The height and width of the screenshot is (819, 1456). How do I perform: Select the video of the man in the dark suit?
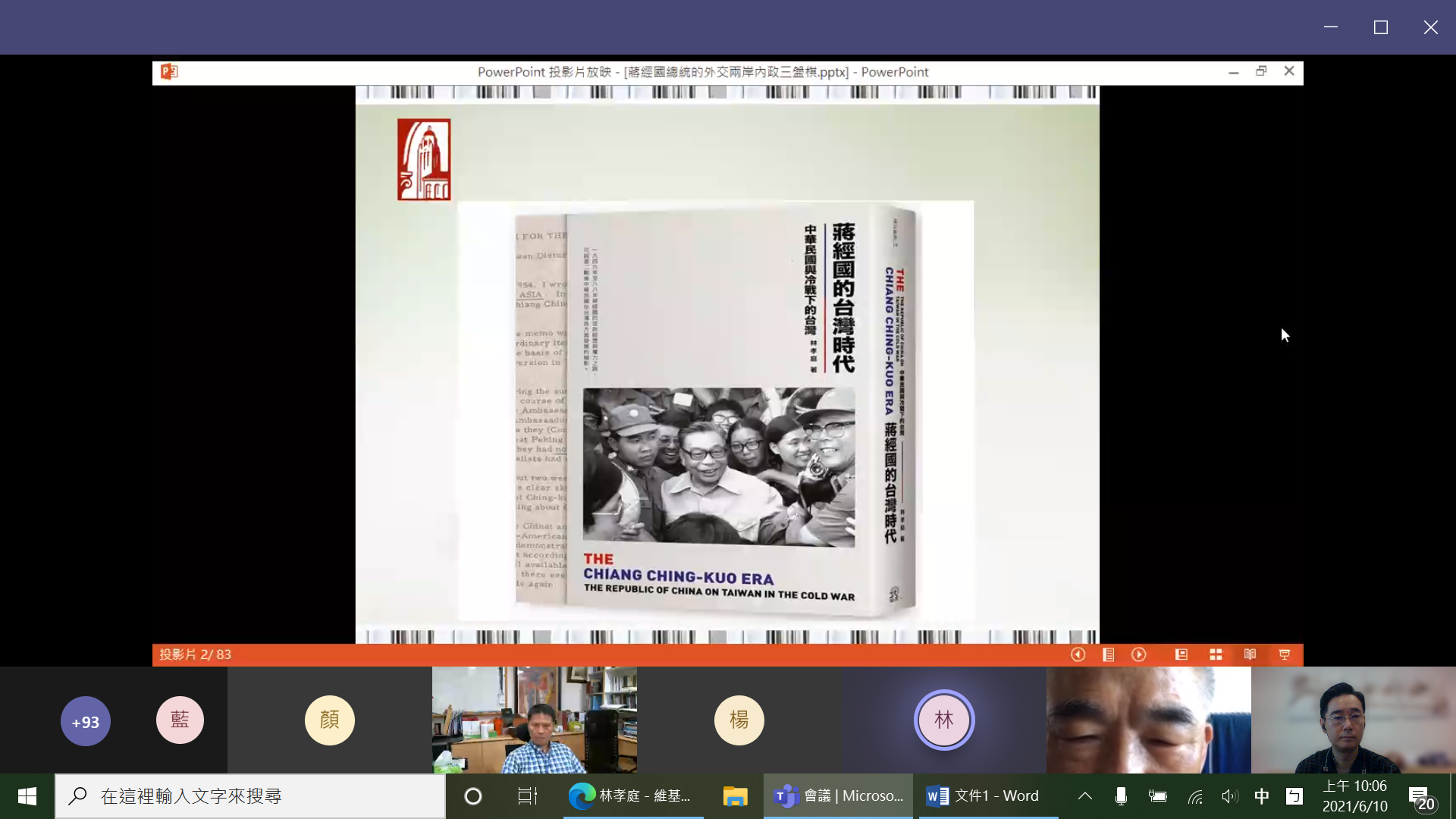1354,720
